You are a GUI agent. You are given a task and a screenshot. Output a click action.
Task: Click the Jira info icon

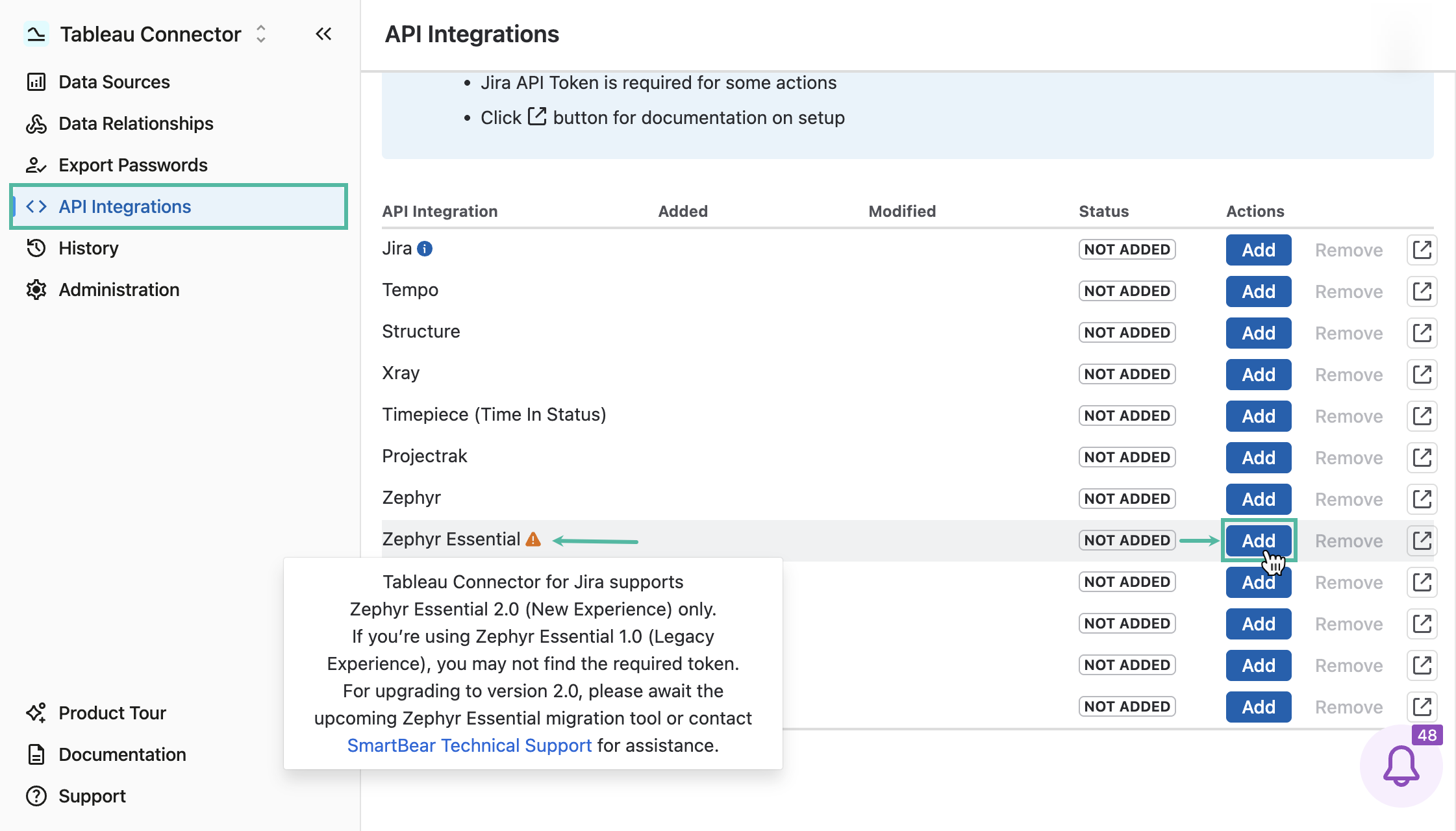point(425,249)
